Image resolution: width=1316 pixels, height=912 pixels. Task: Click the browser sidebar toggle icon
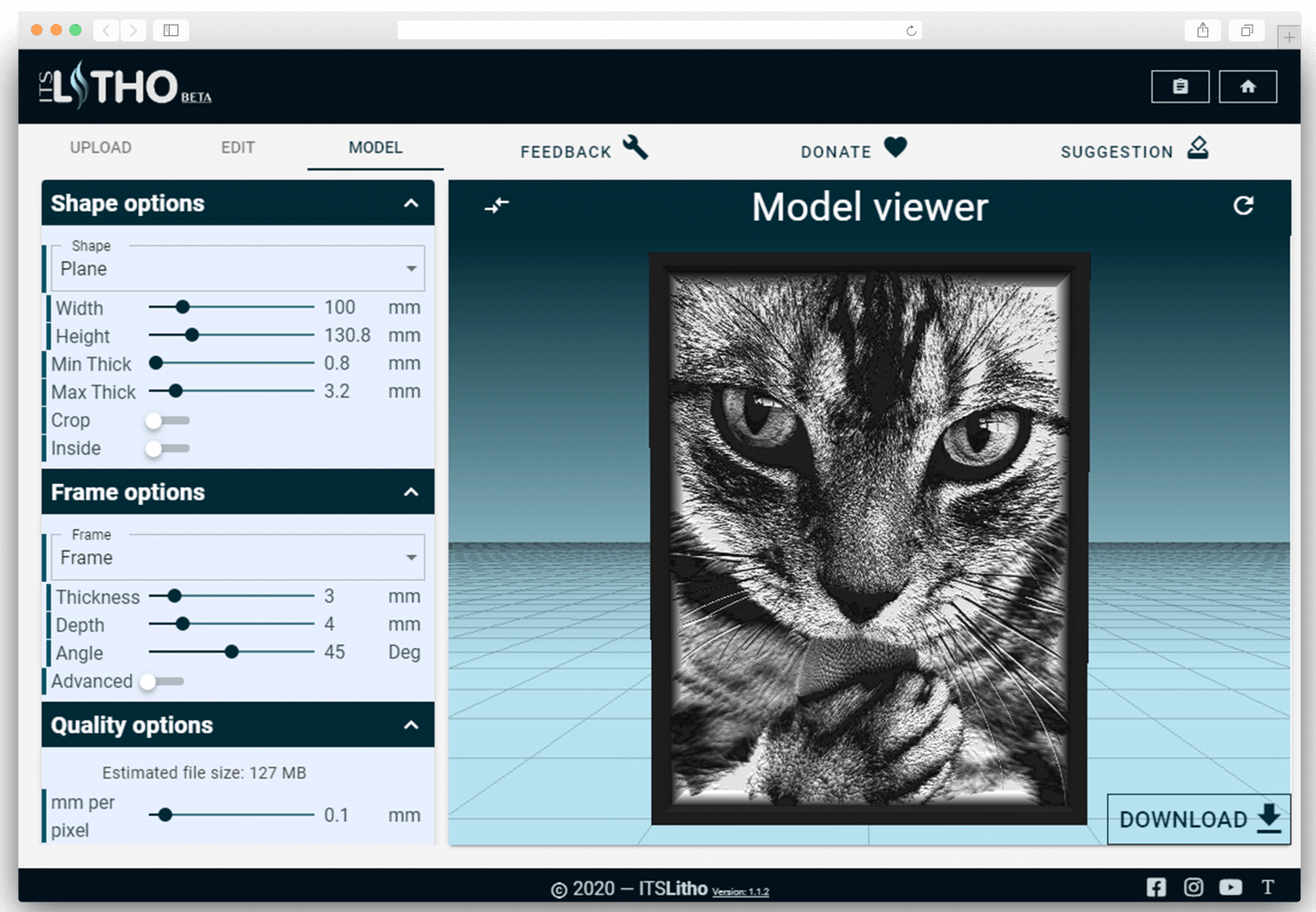[171, 31]
